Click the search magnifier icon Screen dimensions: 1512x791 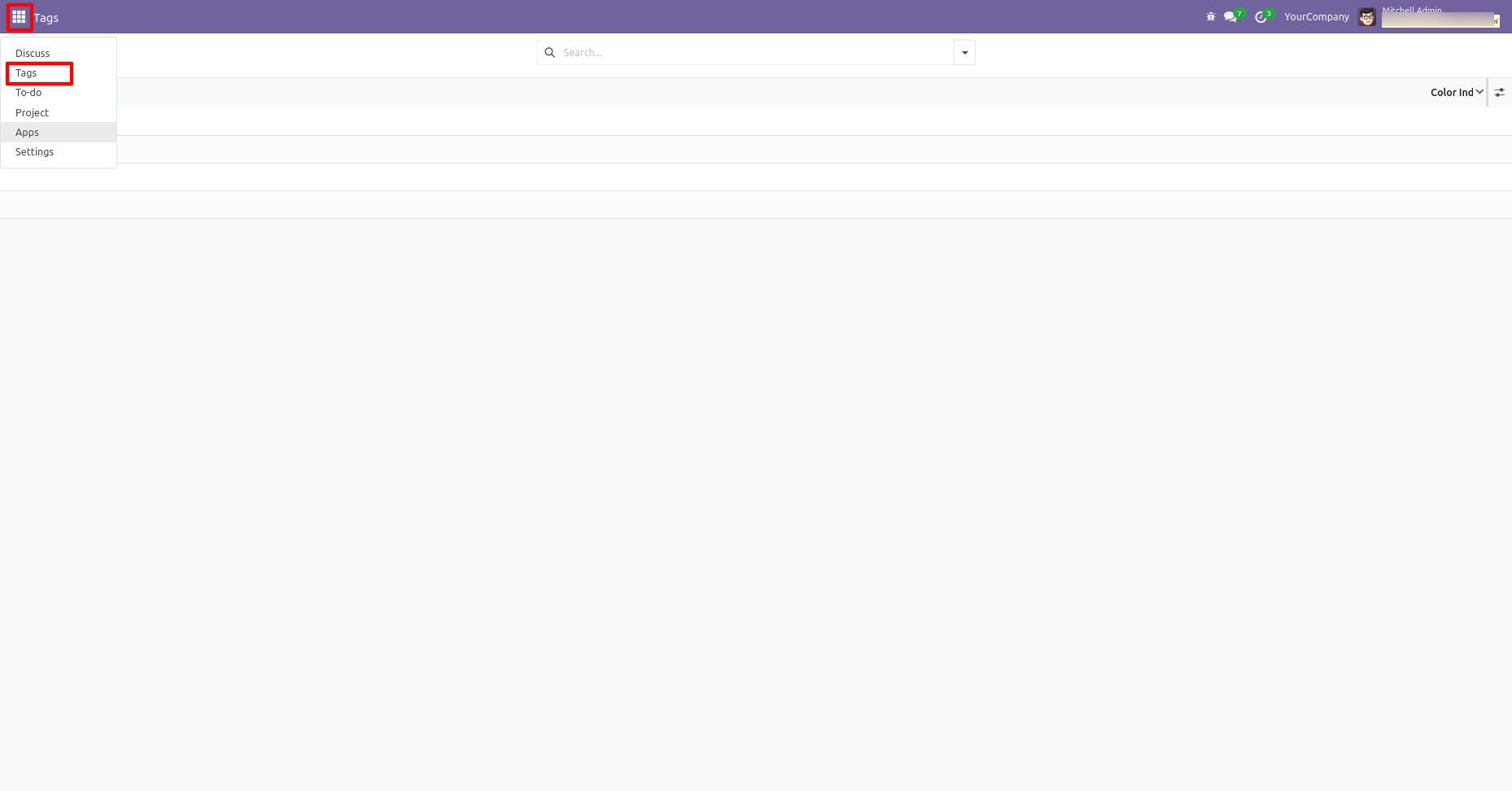click(x=550, y=52)
